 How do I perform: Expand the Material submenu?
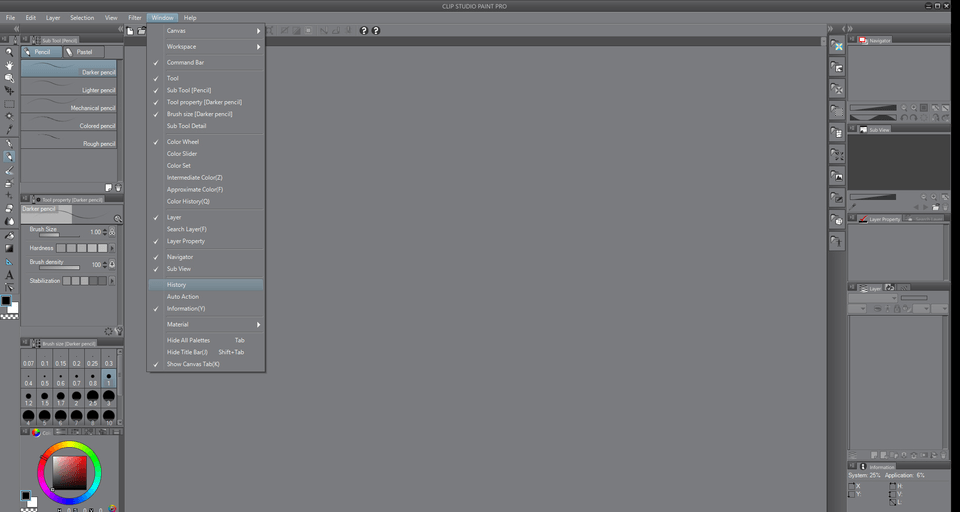tap(206, 325)
